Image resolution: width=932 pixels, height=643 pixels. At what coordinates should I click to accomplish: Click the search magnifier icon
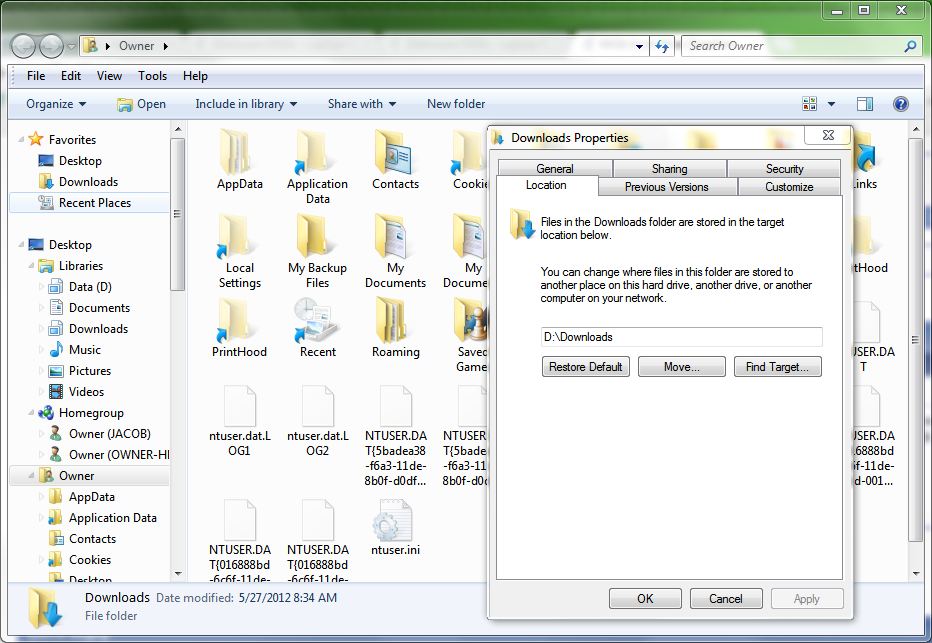point(909,46)
